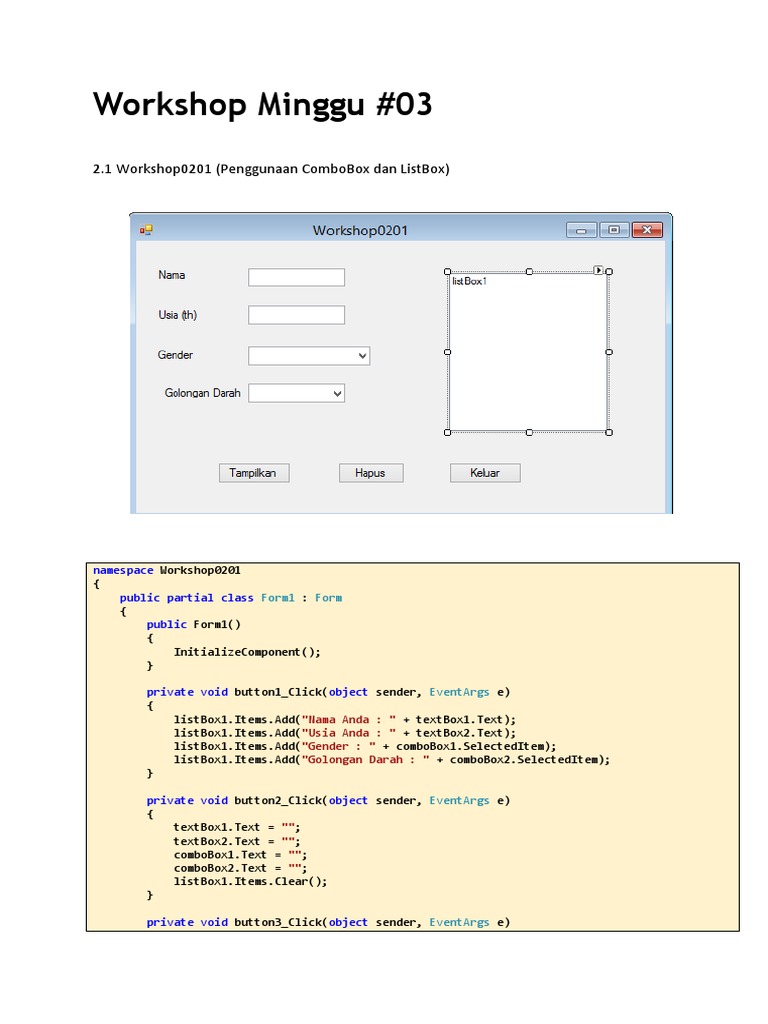Click the comboBox1.Text = "" line
Viewport: 768px width, 1024px height.
tap(240, 854)
